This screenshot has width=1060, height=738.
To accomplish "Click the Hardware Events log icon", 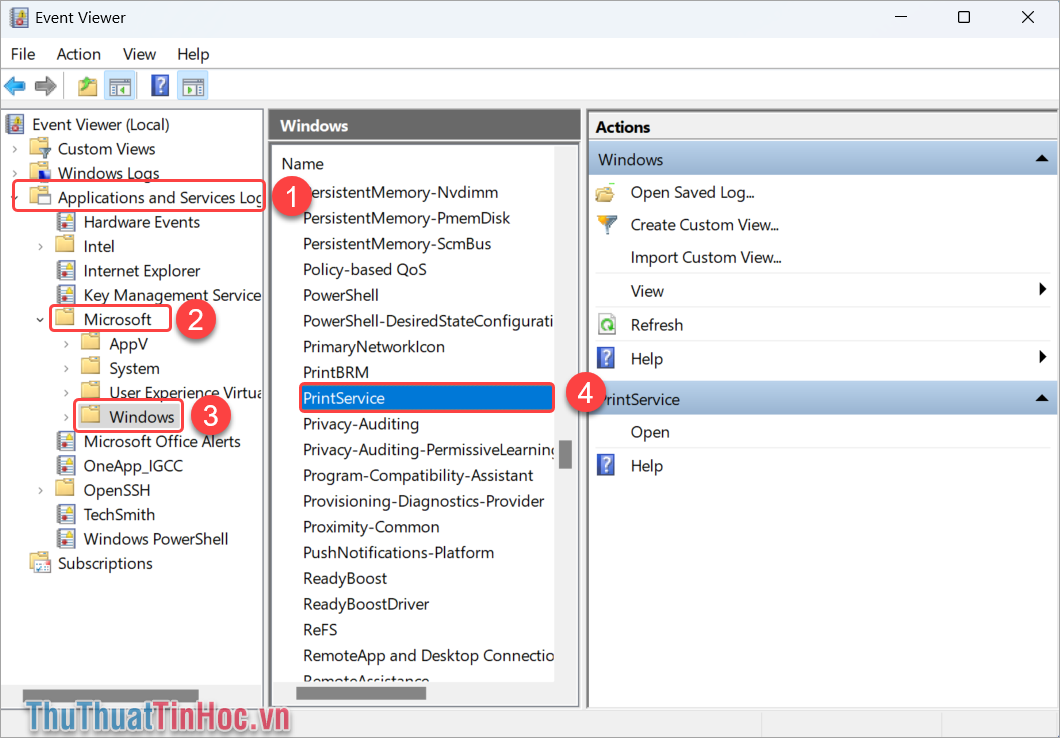I will (x=66, y=222).
